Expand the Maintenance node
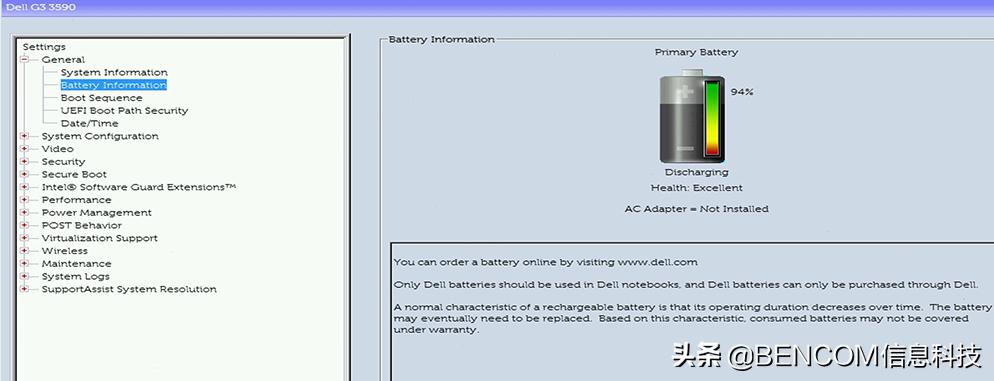The image size is (994, 381). [x=25, y=263]
